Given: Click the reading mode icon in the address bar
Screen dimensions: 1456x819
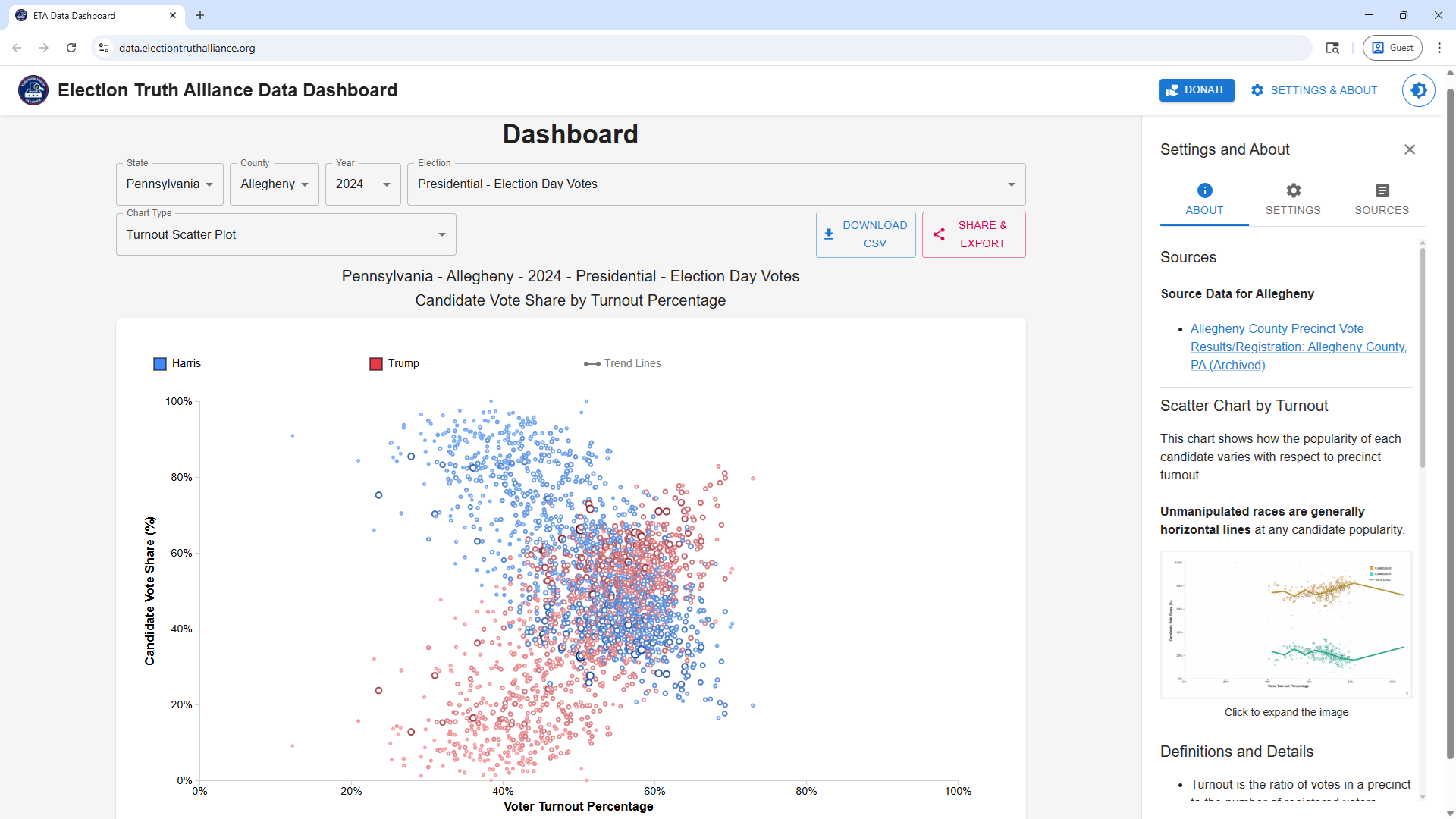Looking at the screenshot, I should click(x=1332, y=48).
